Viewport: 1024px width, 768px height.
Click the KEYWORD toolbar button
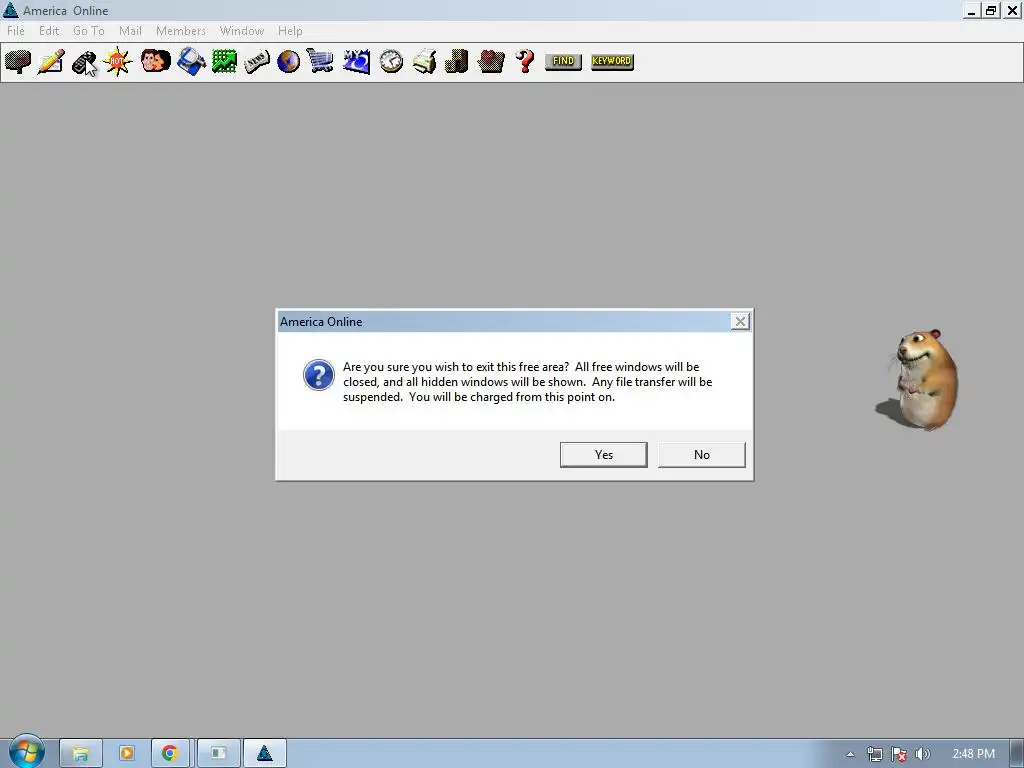click(x=612, y=61)
